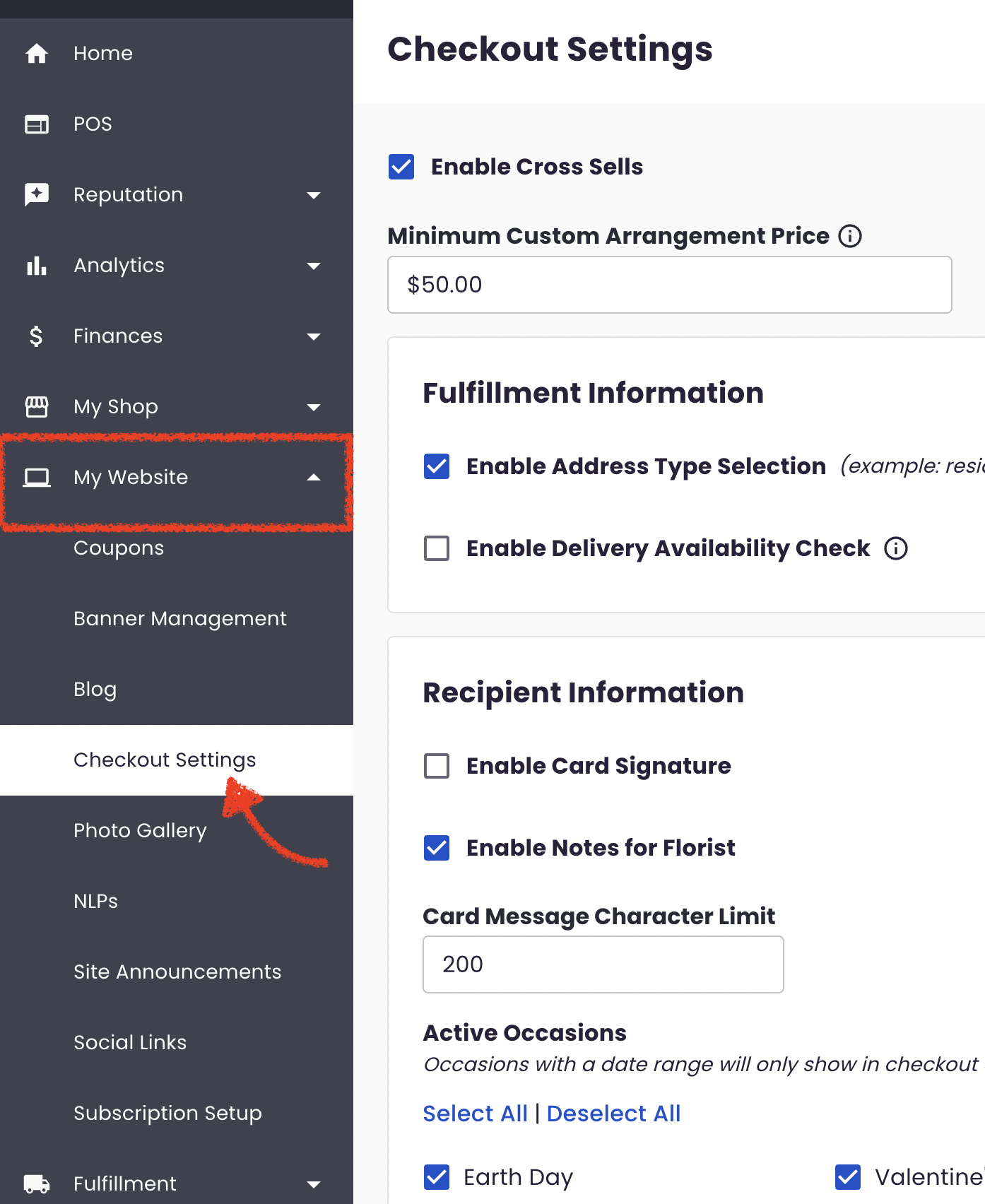This screenshot has height=1204, width=985.
Task: Tick the Enable Card Signature checkbox
Action: pos(437,766)
